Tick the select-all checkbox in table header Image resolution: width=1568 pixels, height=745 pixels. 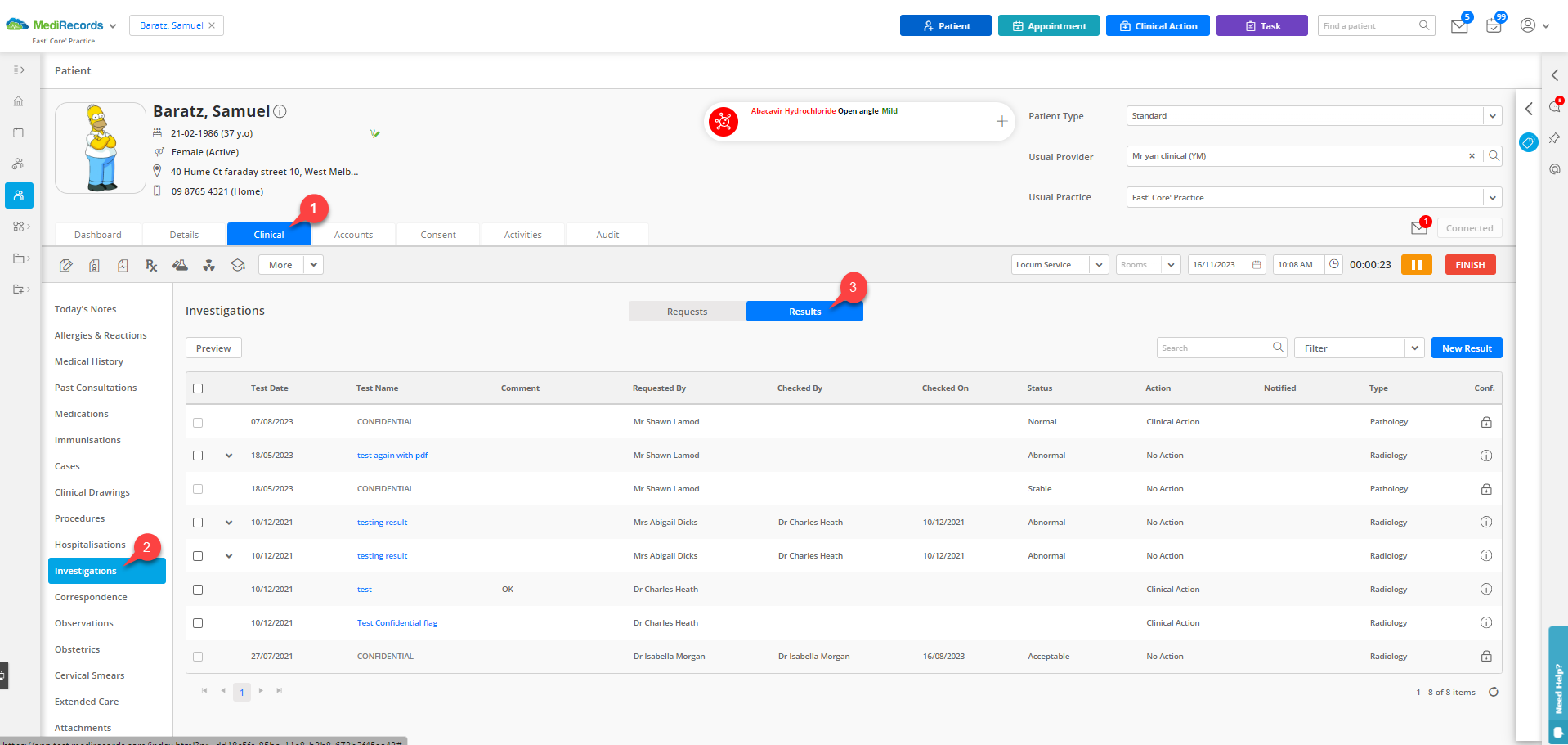click(x=198, y=388)
